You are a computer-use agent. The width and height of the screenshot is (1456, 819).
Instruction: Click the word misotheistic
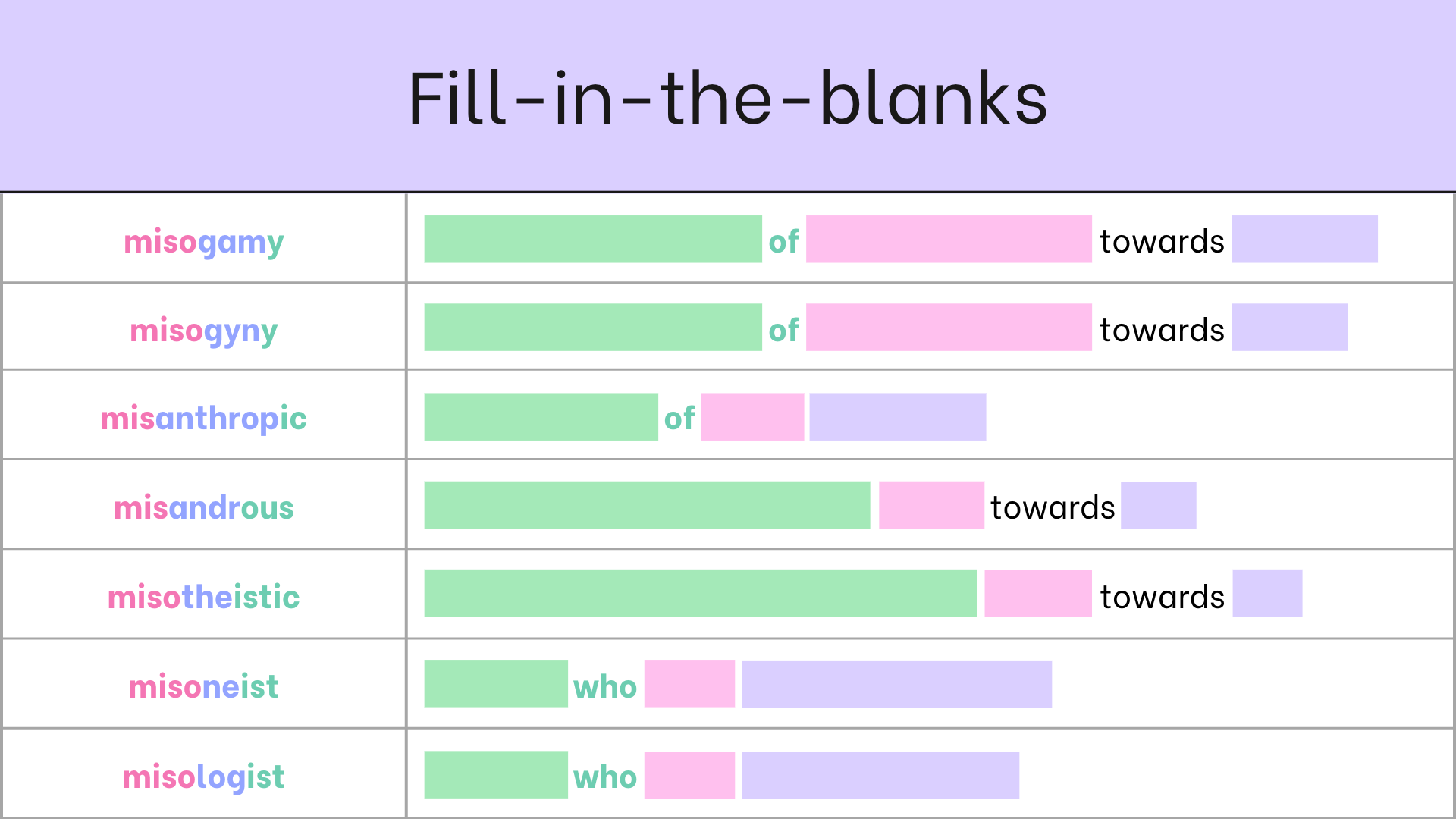203,597
